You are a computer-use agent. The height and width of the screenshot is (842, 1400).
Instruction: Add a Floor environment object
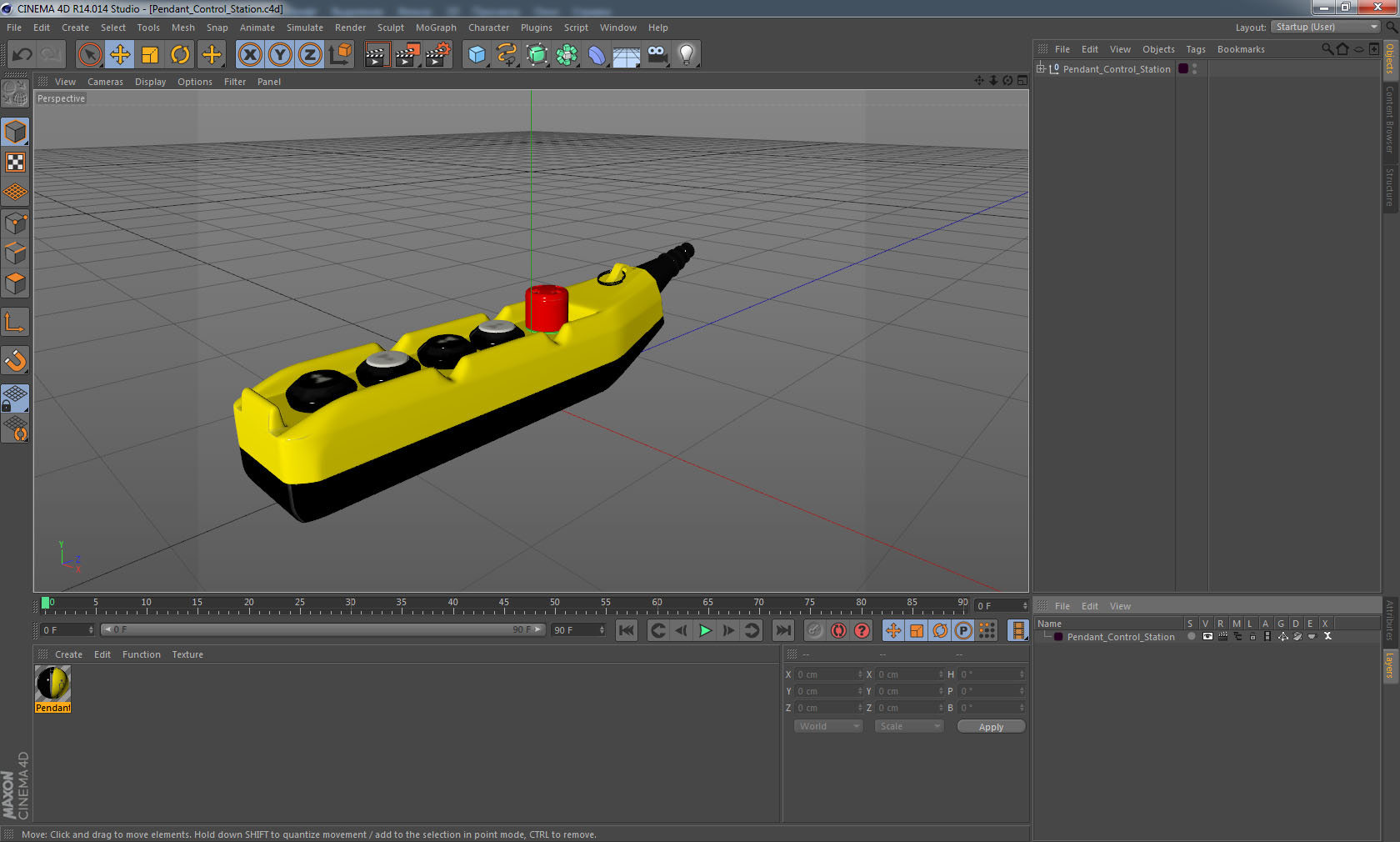click(x=627, y=55)
